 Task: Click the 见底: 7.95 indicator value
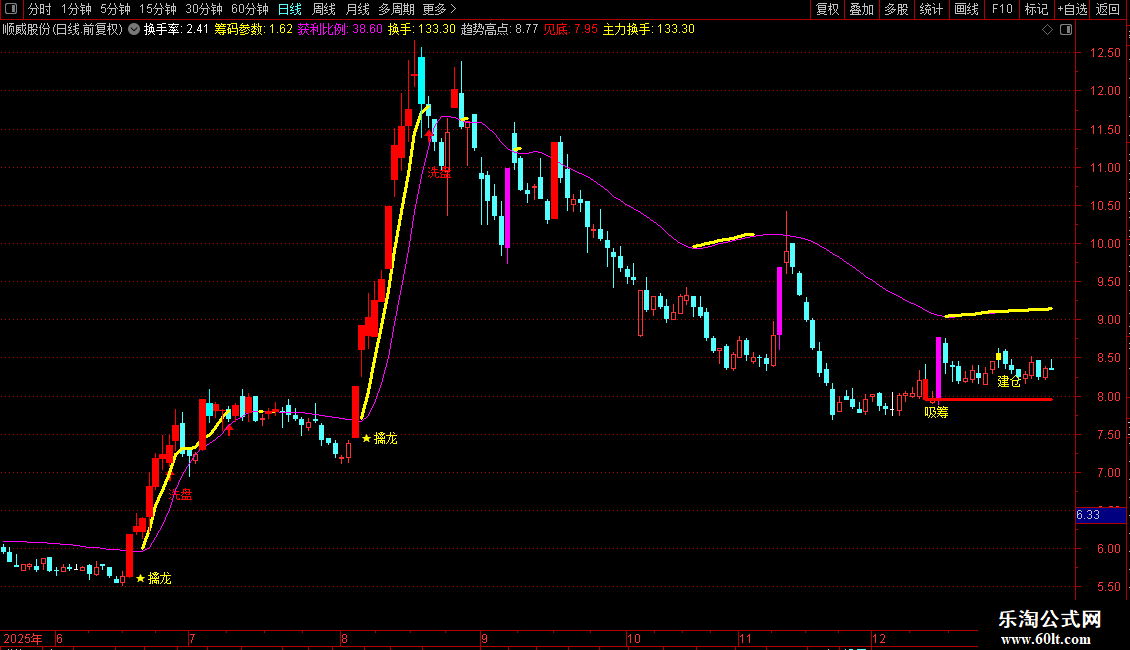(x=570, y=30)
